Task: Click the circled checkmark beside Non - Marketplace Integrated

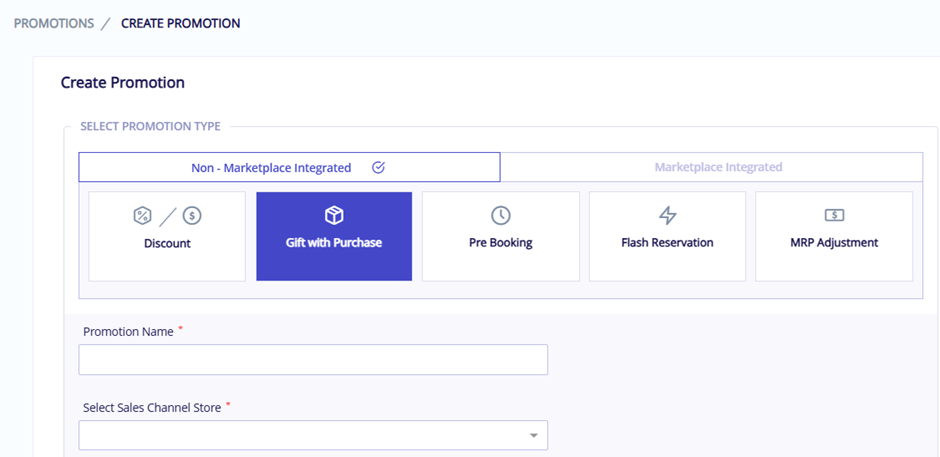Action: (378, 167)
